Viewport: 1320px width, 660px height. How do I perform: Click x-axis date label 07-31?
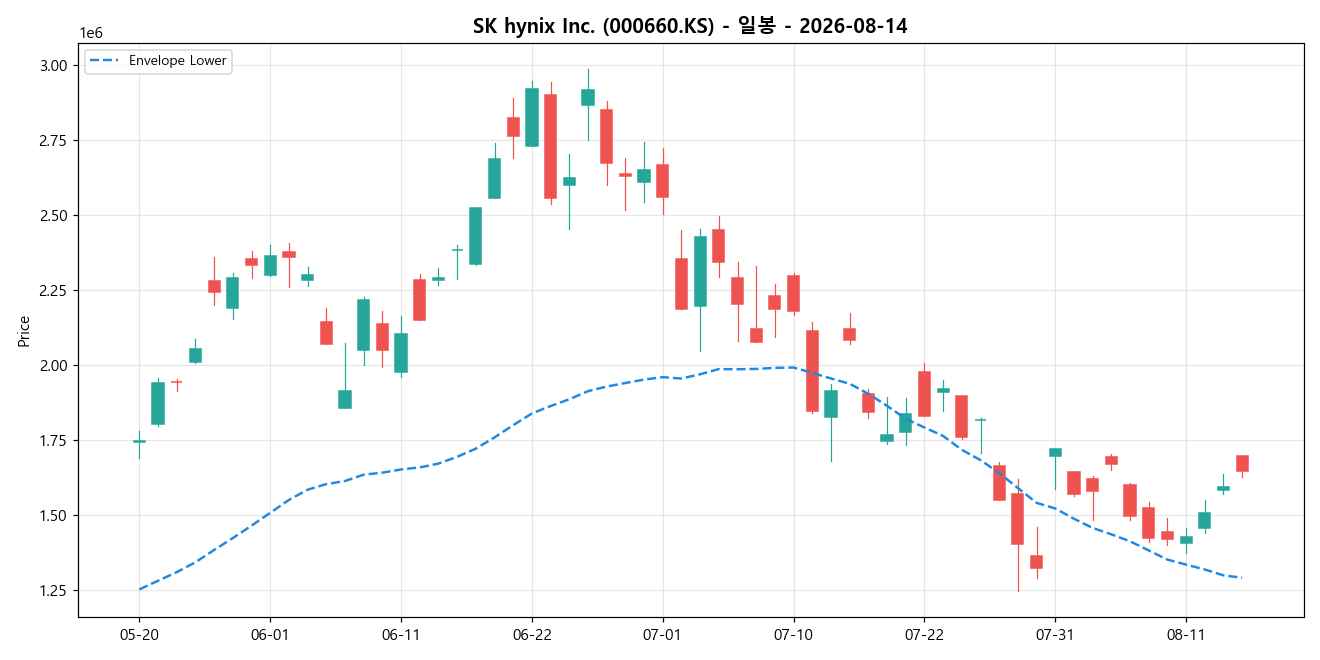(1055, 634)
